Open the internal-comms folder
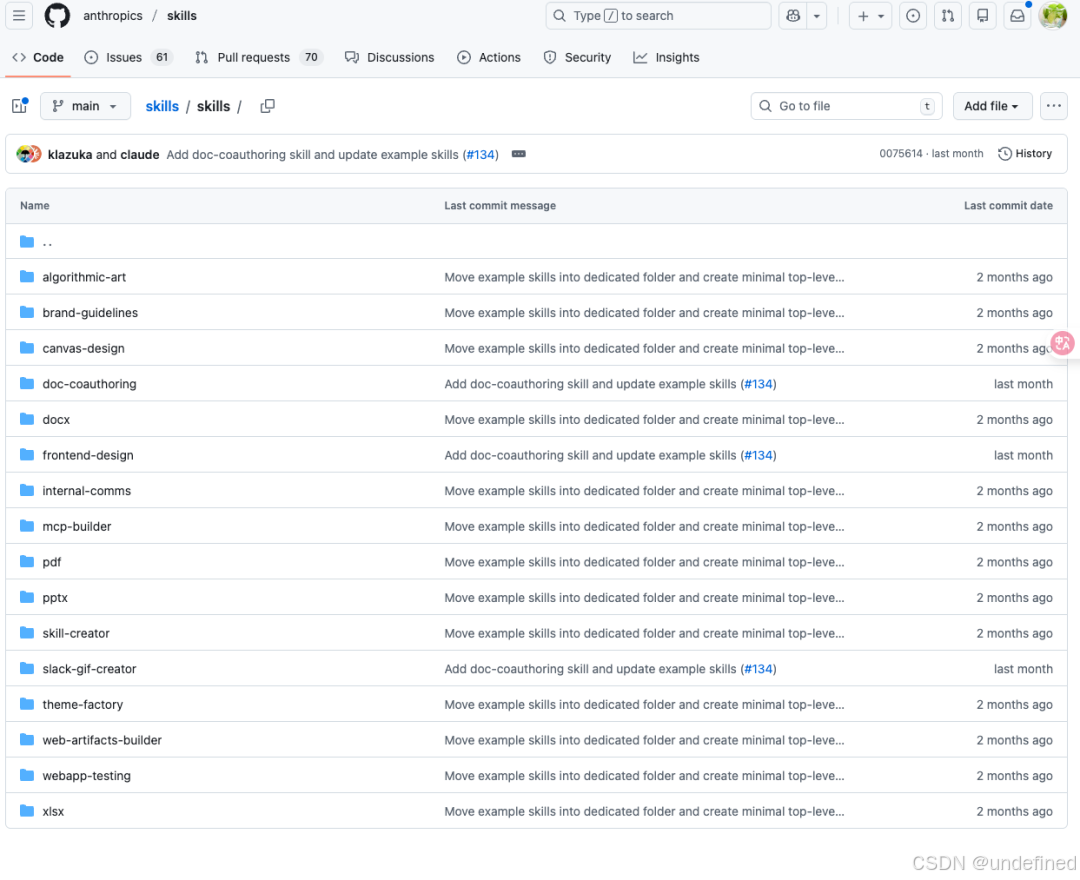This screenshot has height=880, width=1080. [87, 491]
